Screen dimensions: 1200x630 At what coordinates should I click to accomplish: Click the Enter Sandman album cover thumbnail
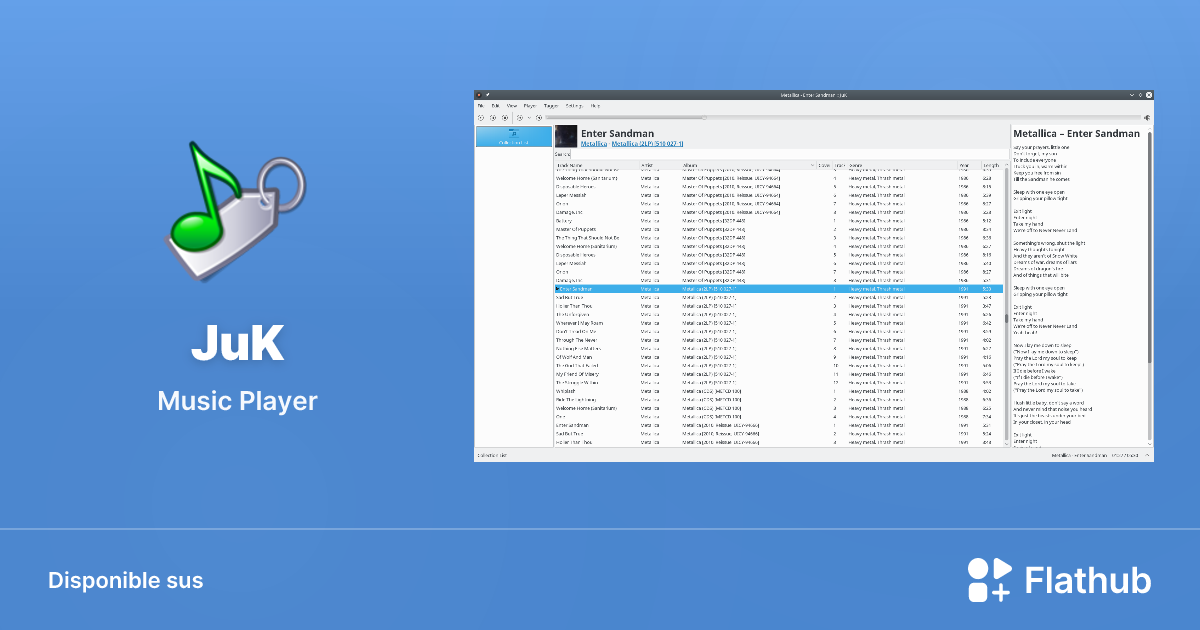pyautogui.click(x=566, y=136)
